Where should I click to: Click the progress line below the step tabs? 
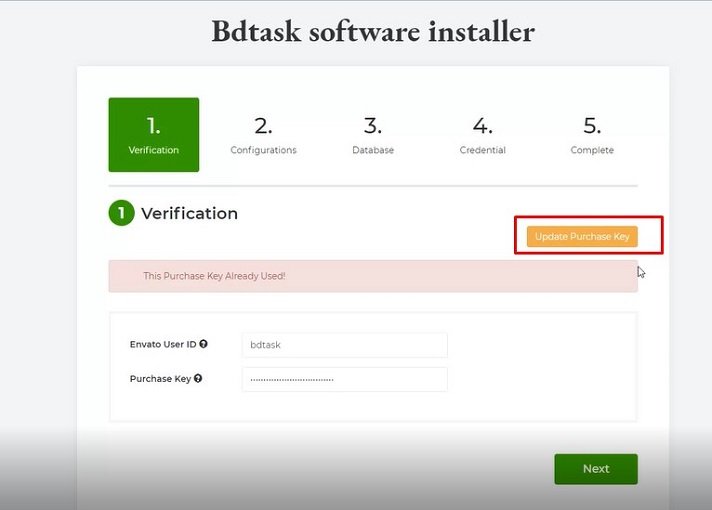point(372,186)
